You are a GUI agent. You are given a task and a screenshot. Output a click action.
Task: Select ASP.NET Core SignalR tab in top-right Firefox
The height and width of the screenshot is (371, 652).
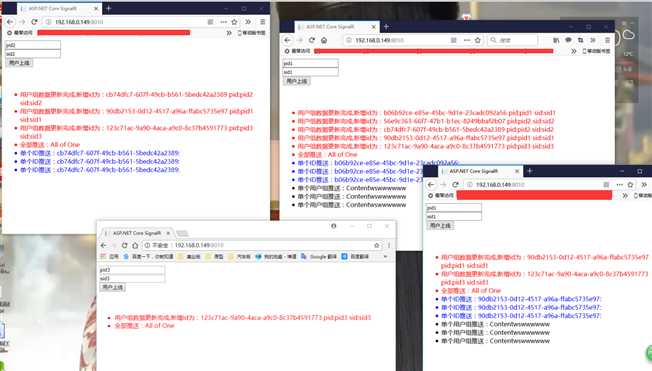coord(337,27)
